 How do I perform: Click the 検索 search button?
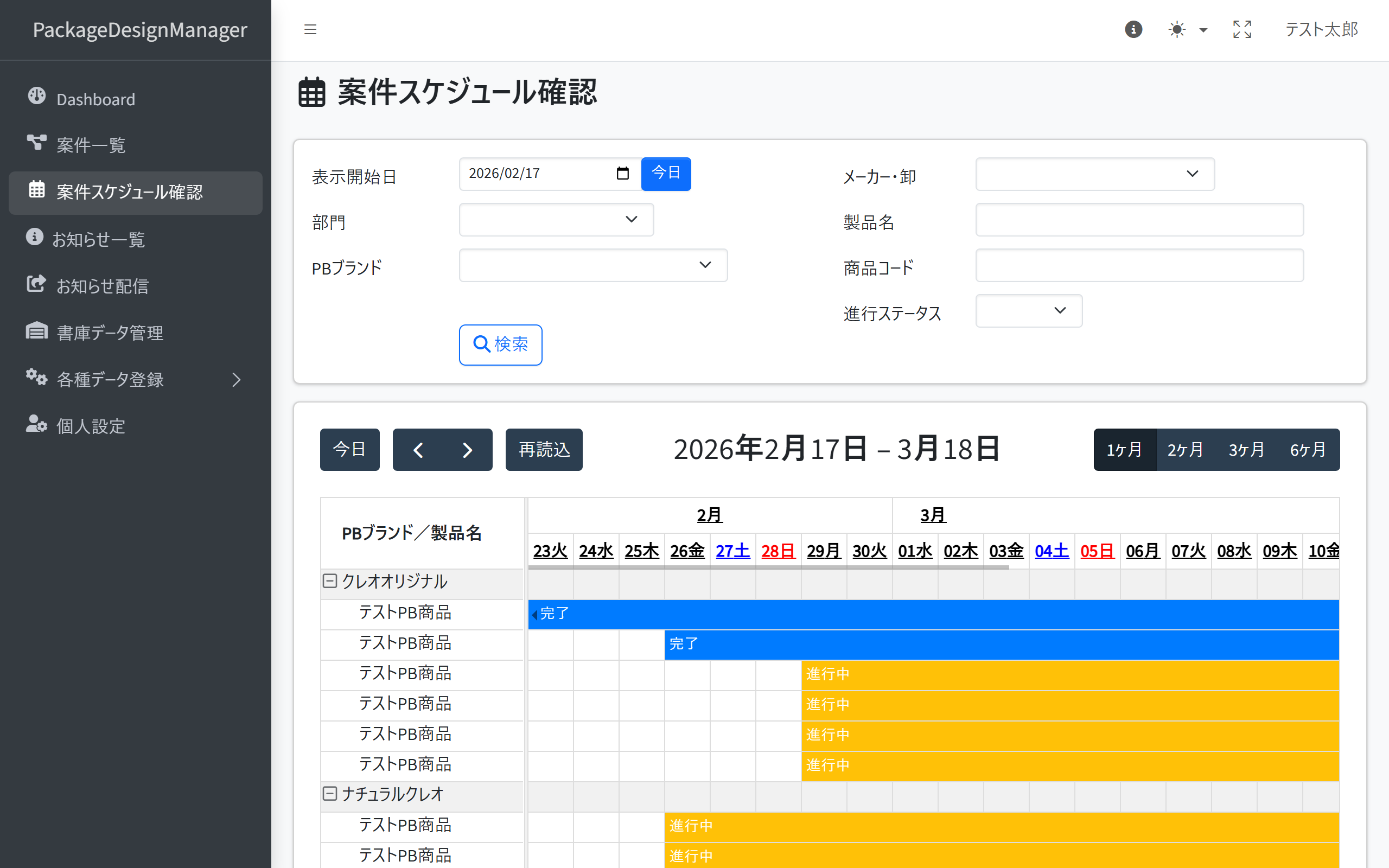tap(500, 344)
